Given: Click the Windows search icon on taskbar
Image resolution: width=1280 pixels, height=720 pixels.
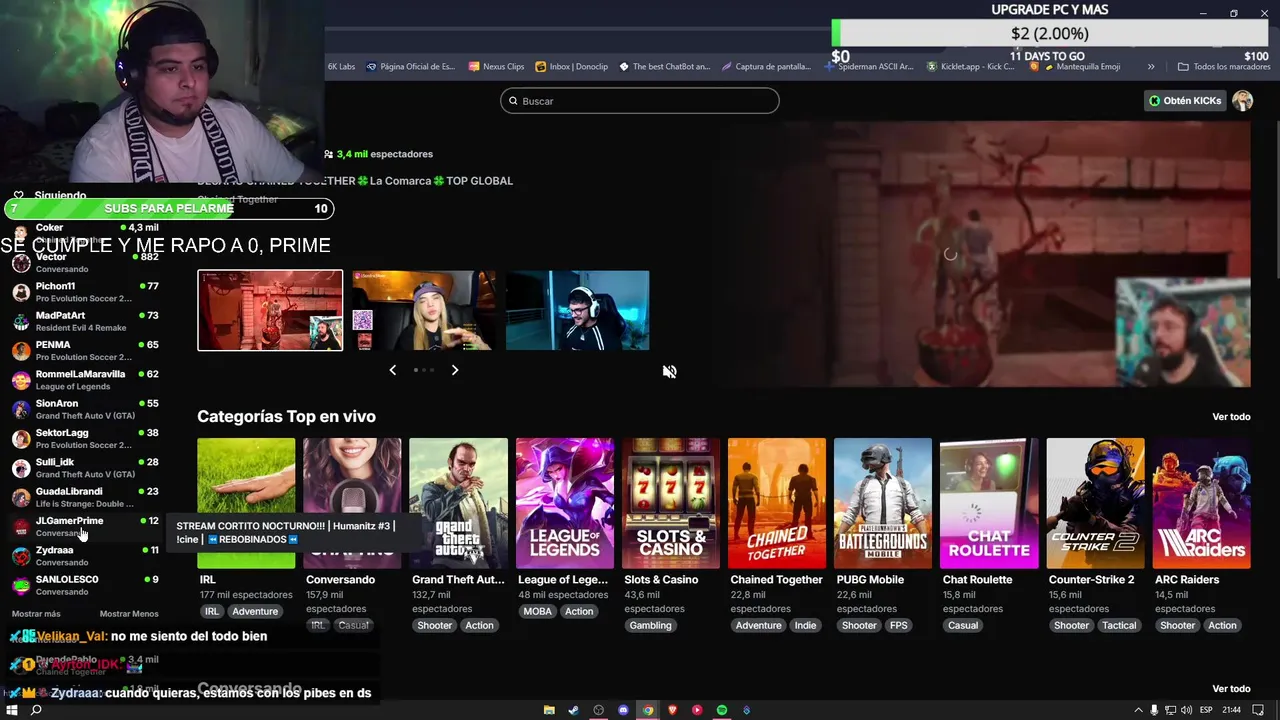Looking at the screenshot, I should click(x=36, y=710).
